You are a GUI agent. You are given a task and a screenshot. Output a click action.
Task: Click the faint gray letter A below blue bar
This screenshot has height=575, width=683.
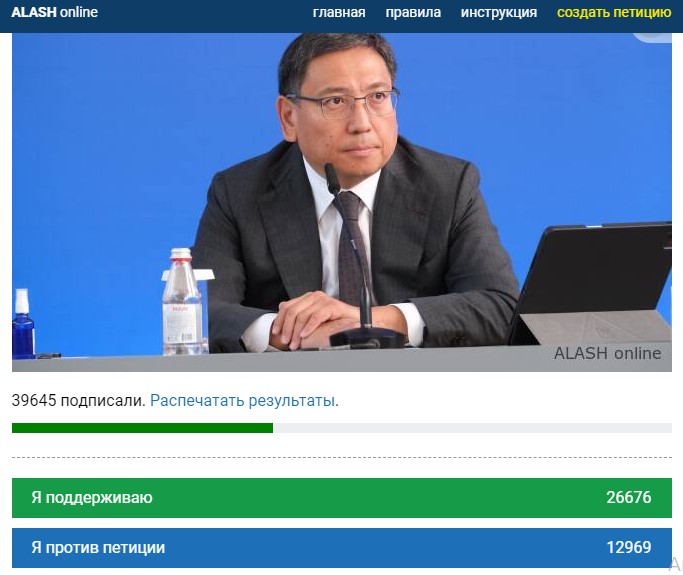(x=675, y=564)
